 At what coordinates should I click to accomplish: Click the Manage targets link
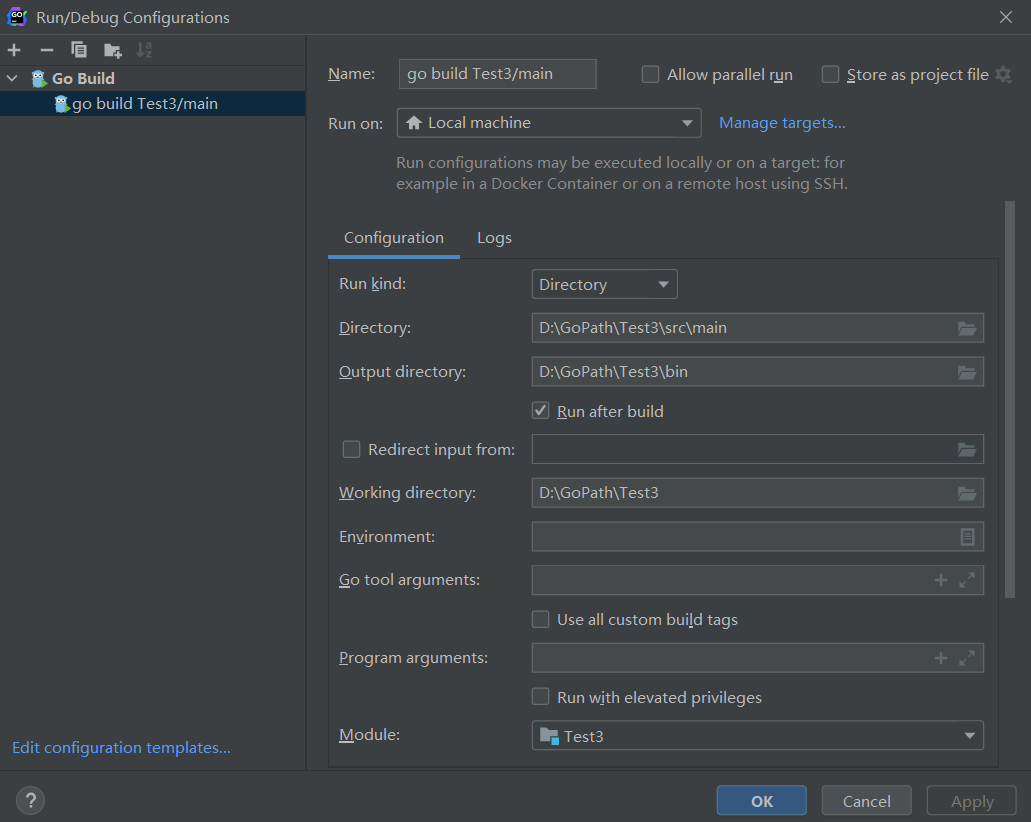782,123
